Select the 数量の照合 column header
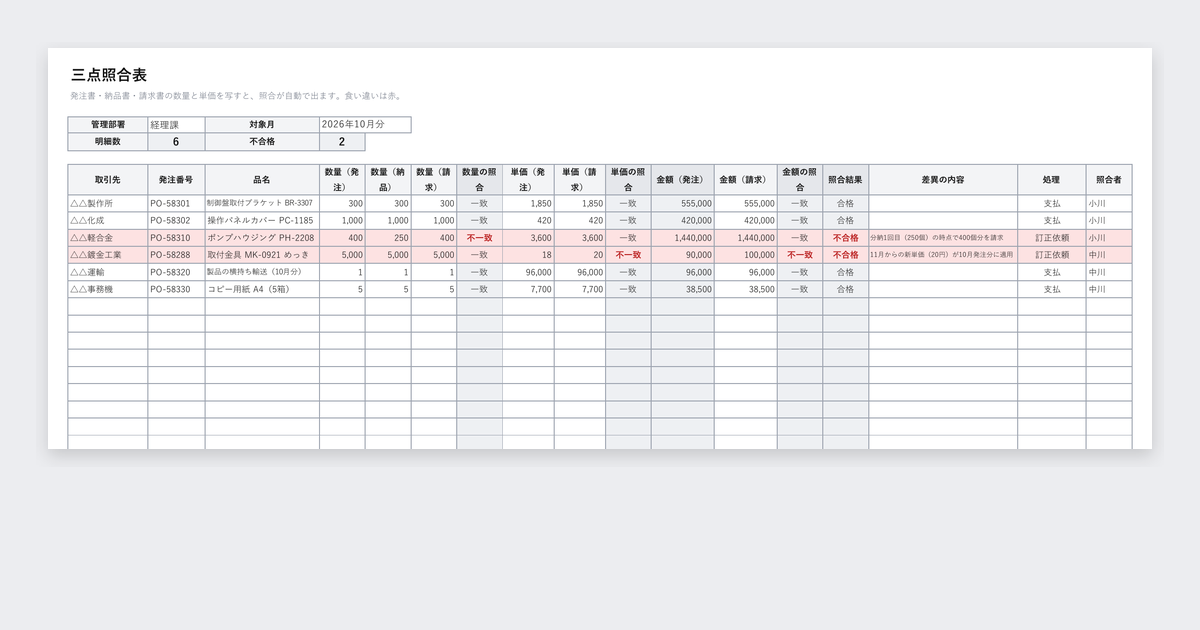The width and height of the screenshot is (1200, 630). pos(479,180)
